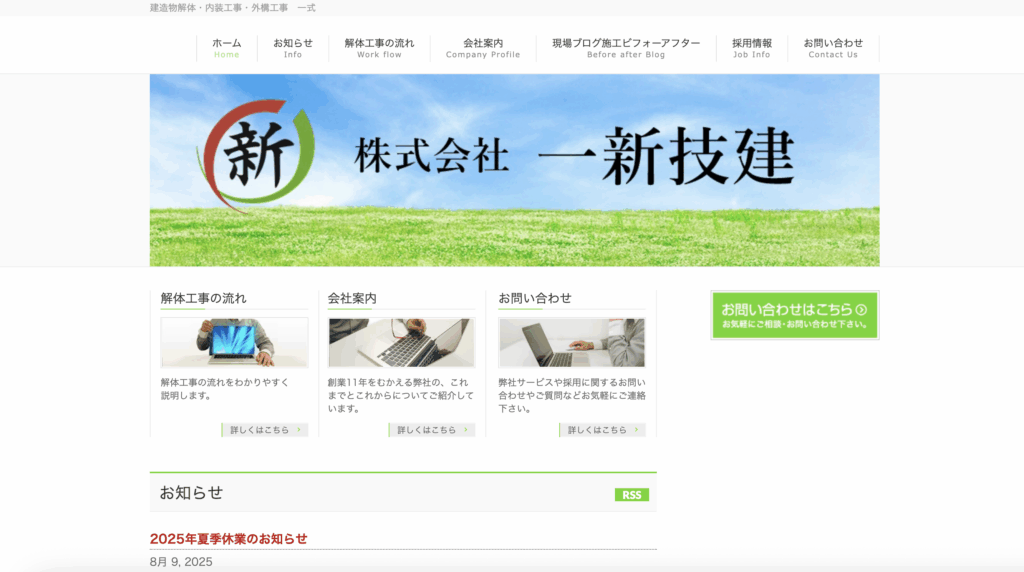Click 詳しくはこちら under お問い合わせ card
This screenshot has width=1024, height=572.
pos(603,430)
